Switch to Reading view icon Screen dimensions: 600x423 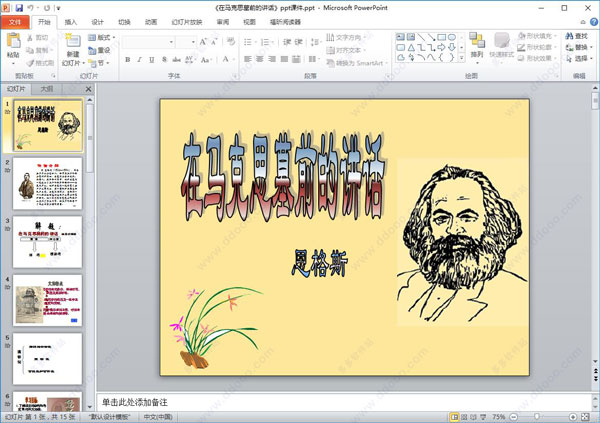tap(473, 417)
